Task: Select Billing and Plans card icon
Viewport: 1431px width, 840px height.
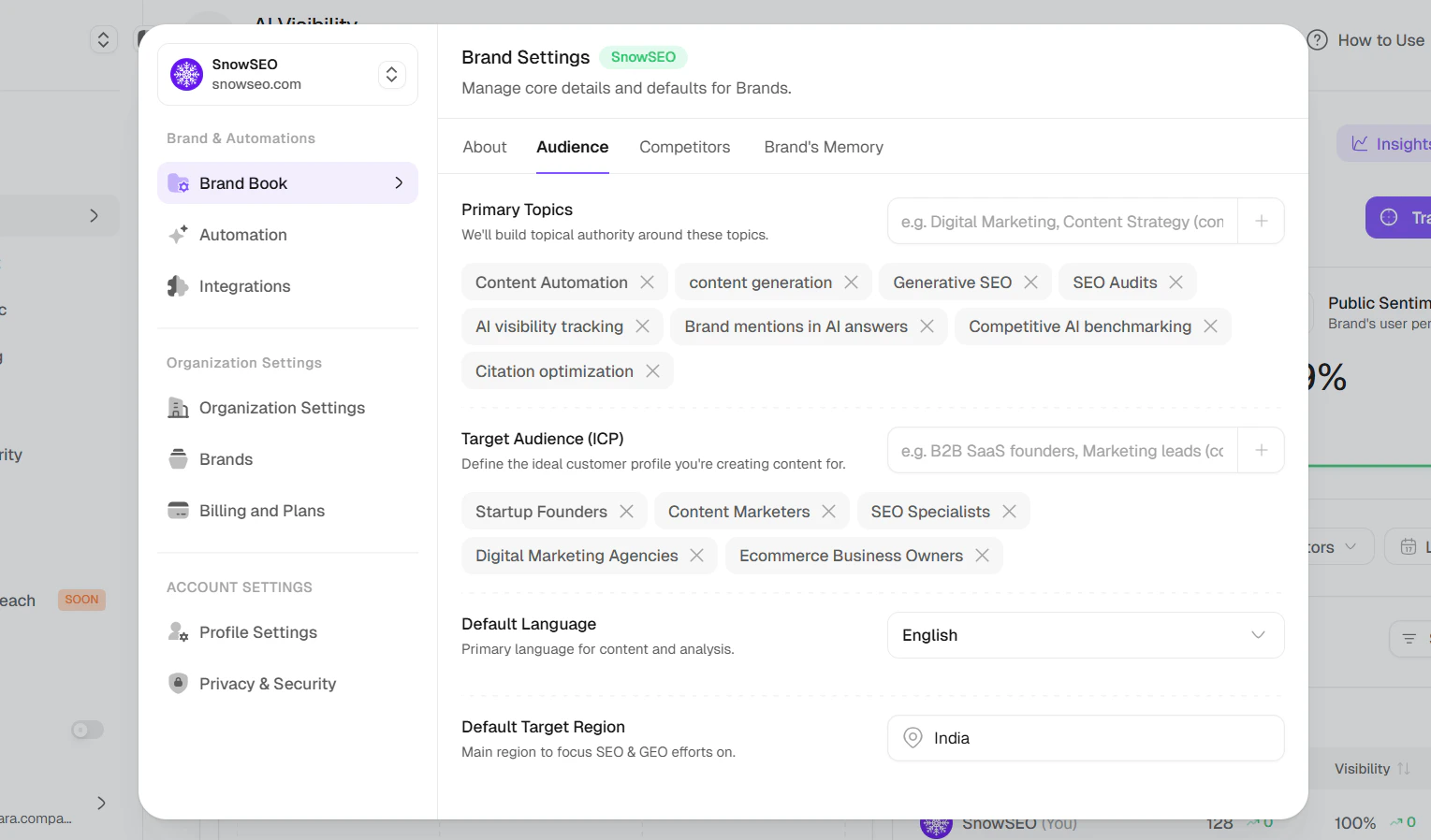Action: [x=178, y=510]
